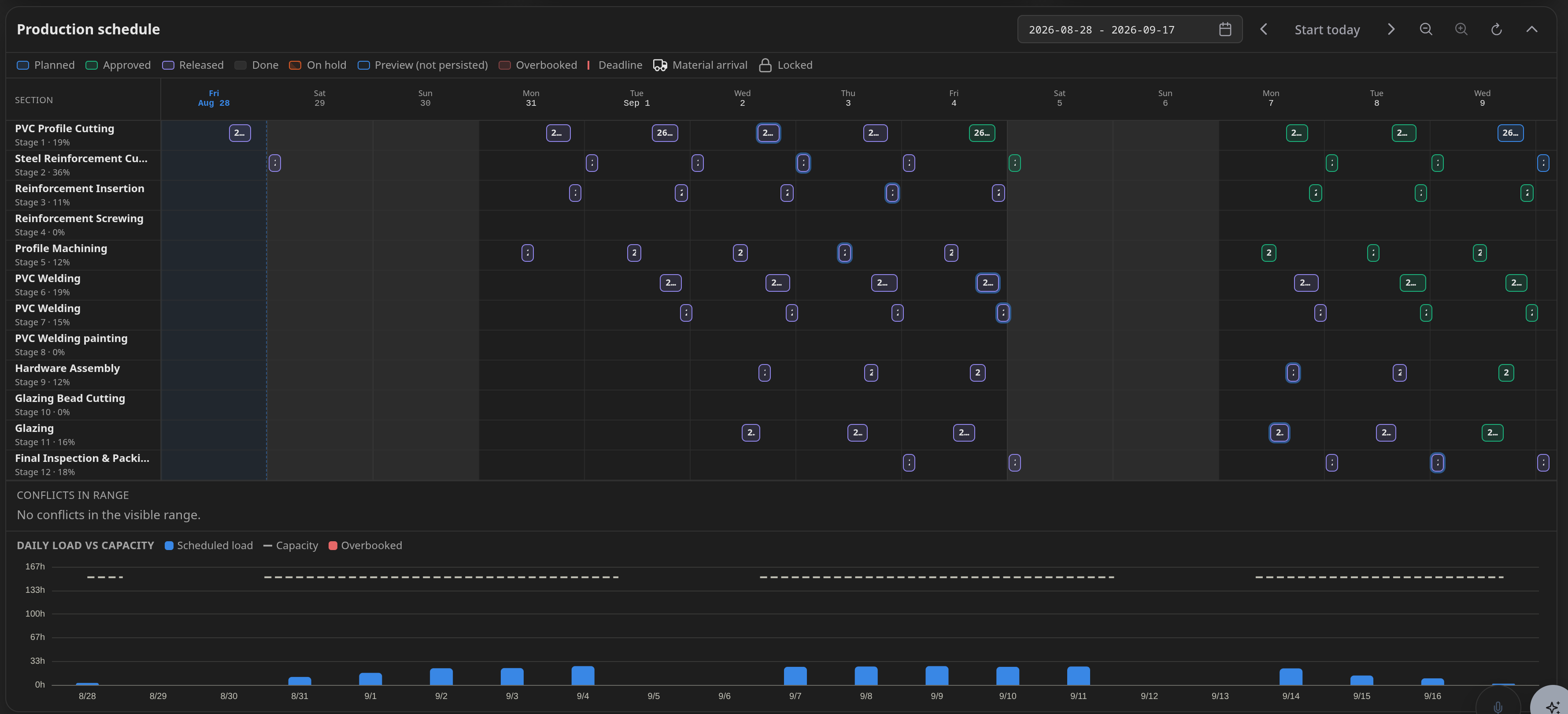The height and width of the screenshot is (714, 1568).
Task: Click the Mon 7 column header
Action: 1270,98
